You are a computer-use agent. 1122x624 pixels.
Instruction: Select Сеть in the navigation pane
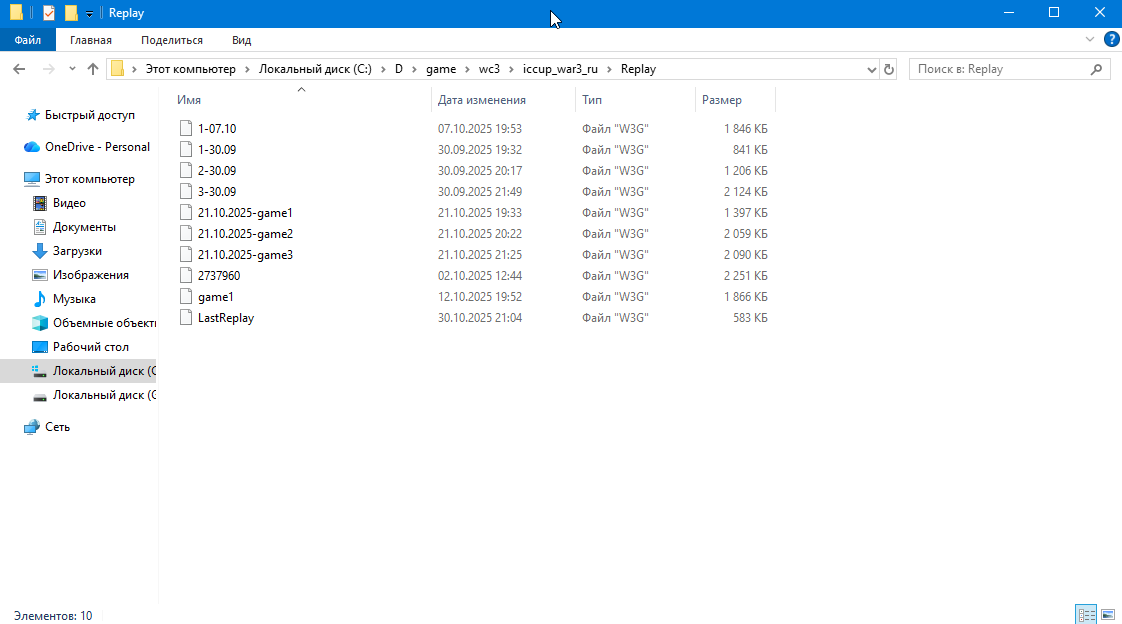coord(57,426)
